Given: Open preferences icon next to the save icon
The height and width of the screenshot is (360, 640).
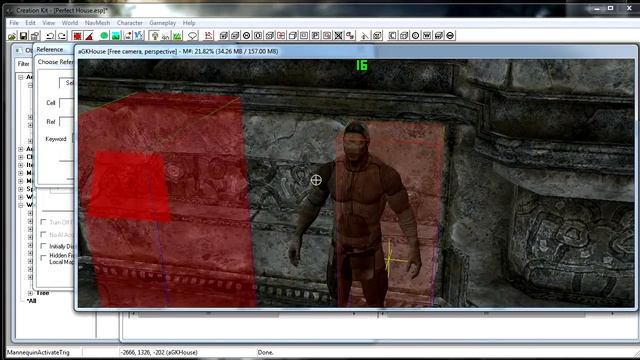Looking at the screenshot, I should tap(35, 36).
